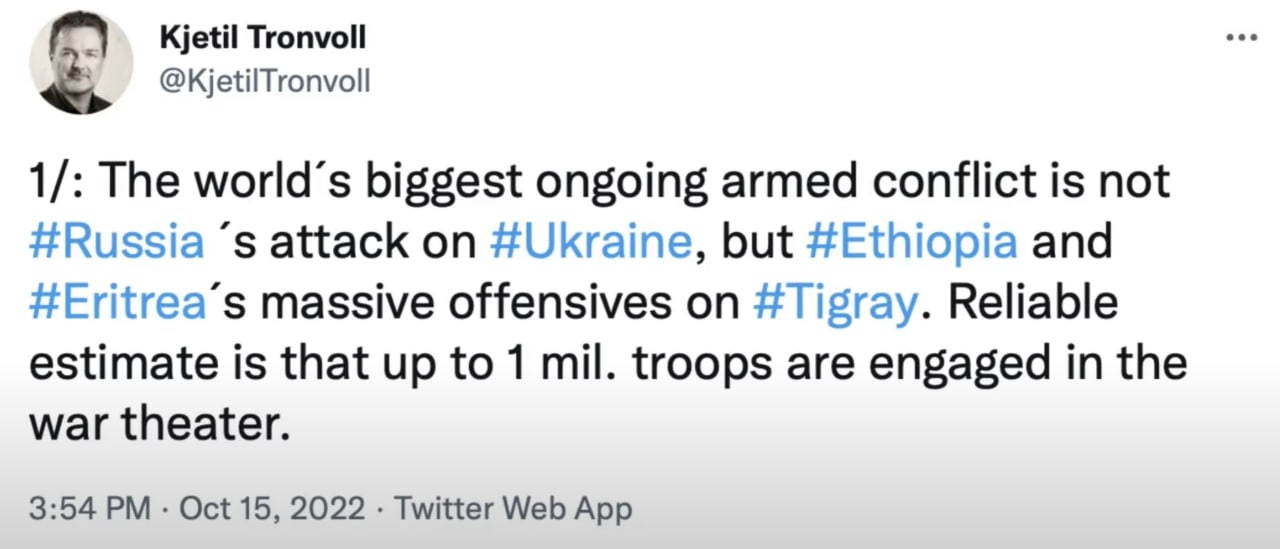The width and height of the screenshot is (1280, 549).
Task: Click the @KjetilTronvoll handle
Action: [265, 81]
